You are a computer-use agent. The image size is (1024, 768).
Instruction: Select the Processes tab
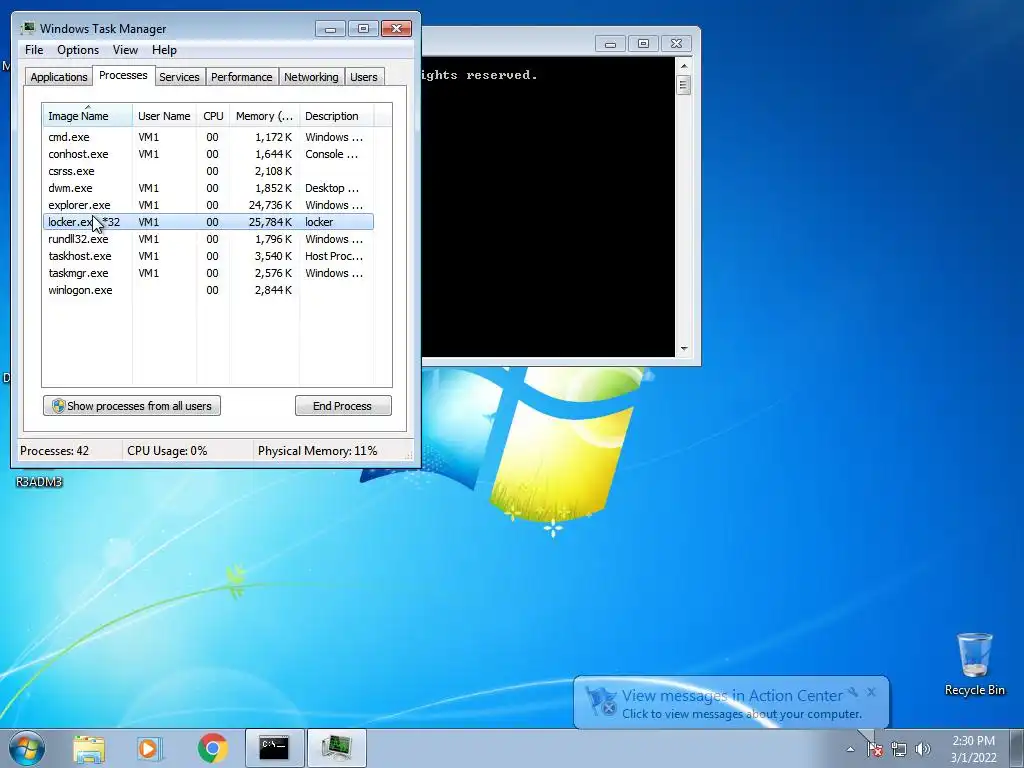click(x=123, y=75)
